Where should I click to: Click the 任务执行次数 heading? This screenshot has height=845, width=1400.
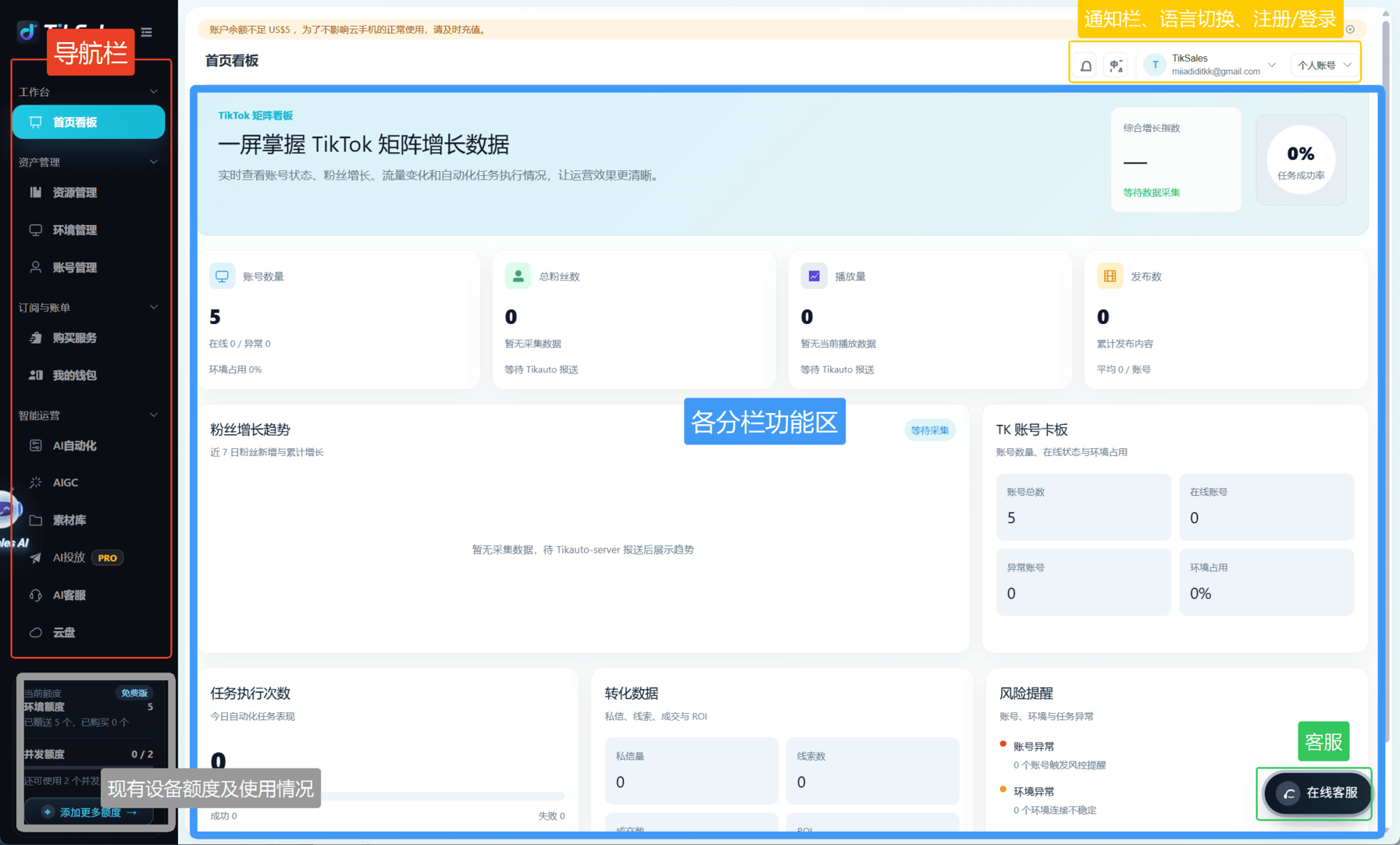click(250, 693)
